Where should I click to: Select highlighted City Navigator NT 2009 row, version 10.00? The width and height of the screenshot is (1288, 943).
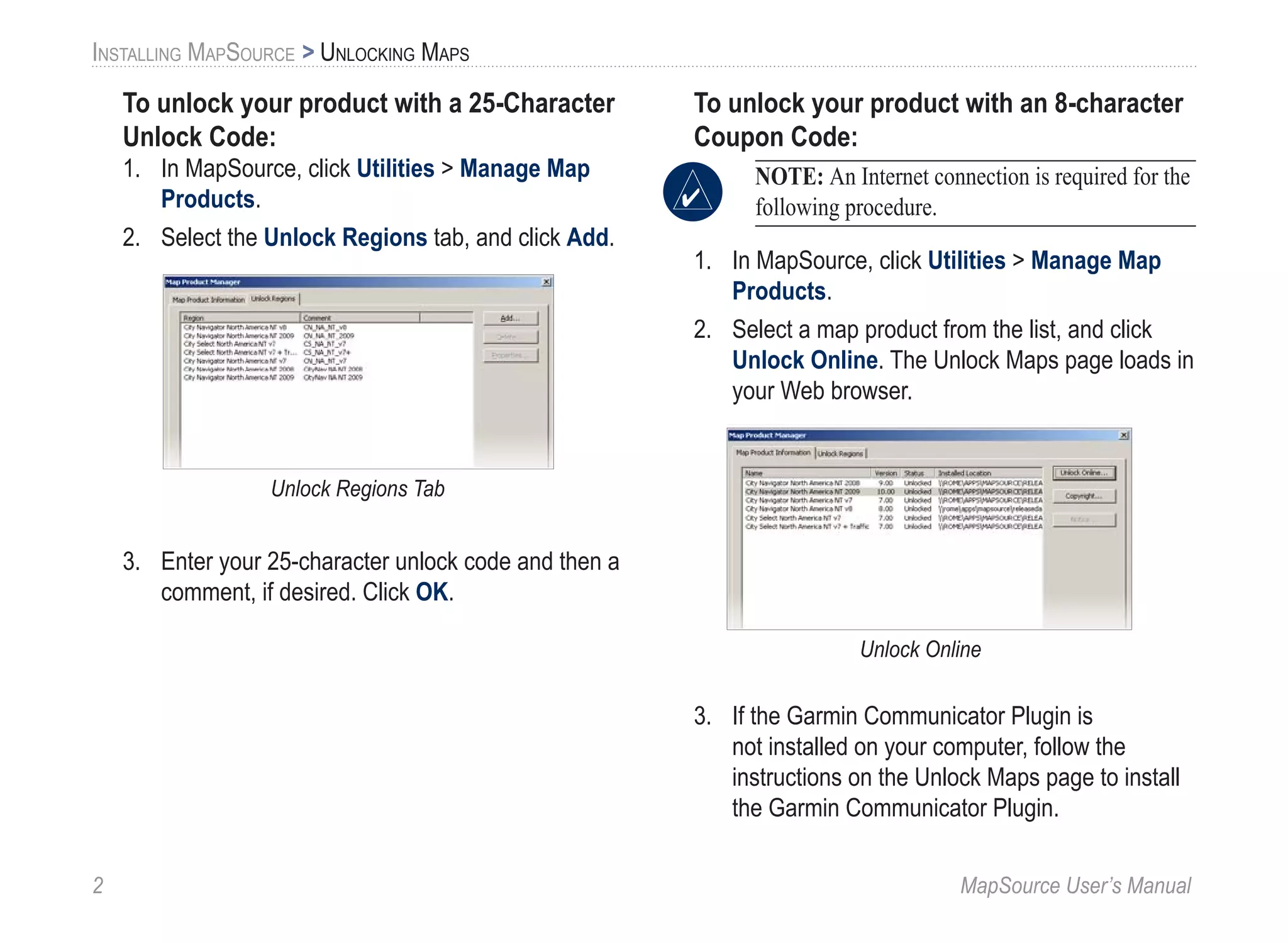click(803, 492)
